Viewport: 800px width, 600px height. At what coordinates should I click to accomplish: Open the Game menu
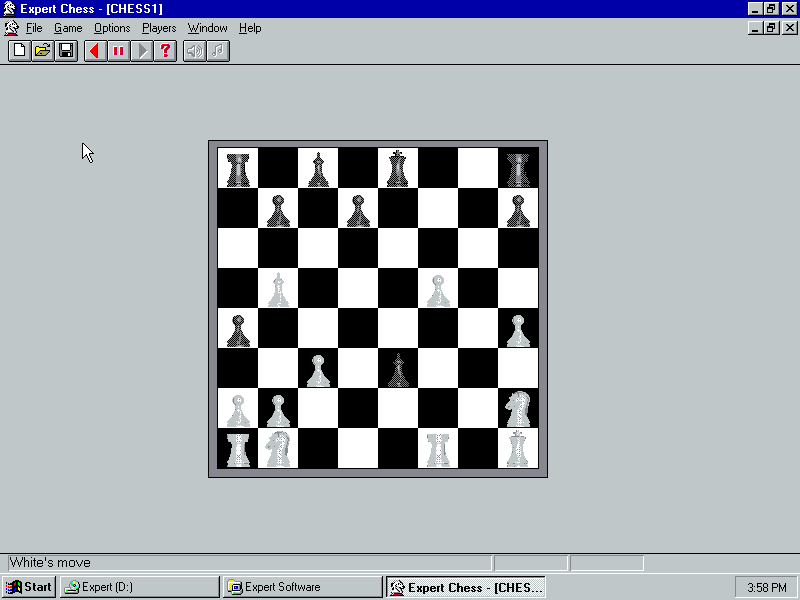tap(68, 28)
